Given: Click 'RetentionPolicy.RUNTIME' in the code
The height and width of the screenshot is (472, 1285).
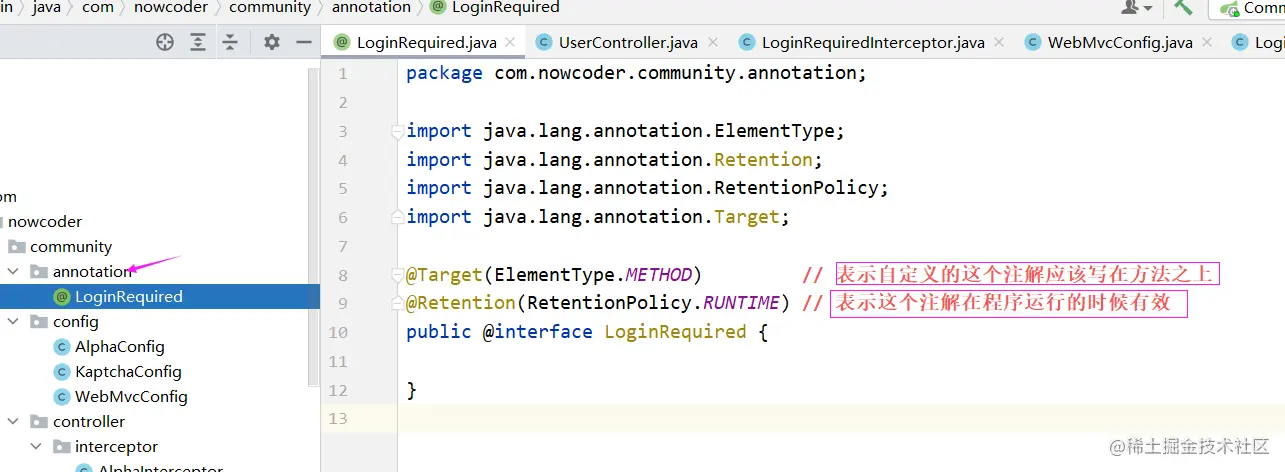Looking at the screenshot, I should point(653,303).
